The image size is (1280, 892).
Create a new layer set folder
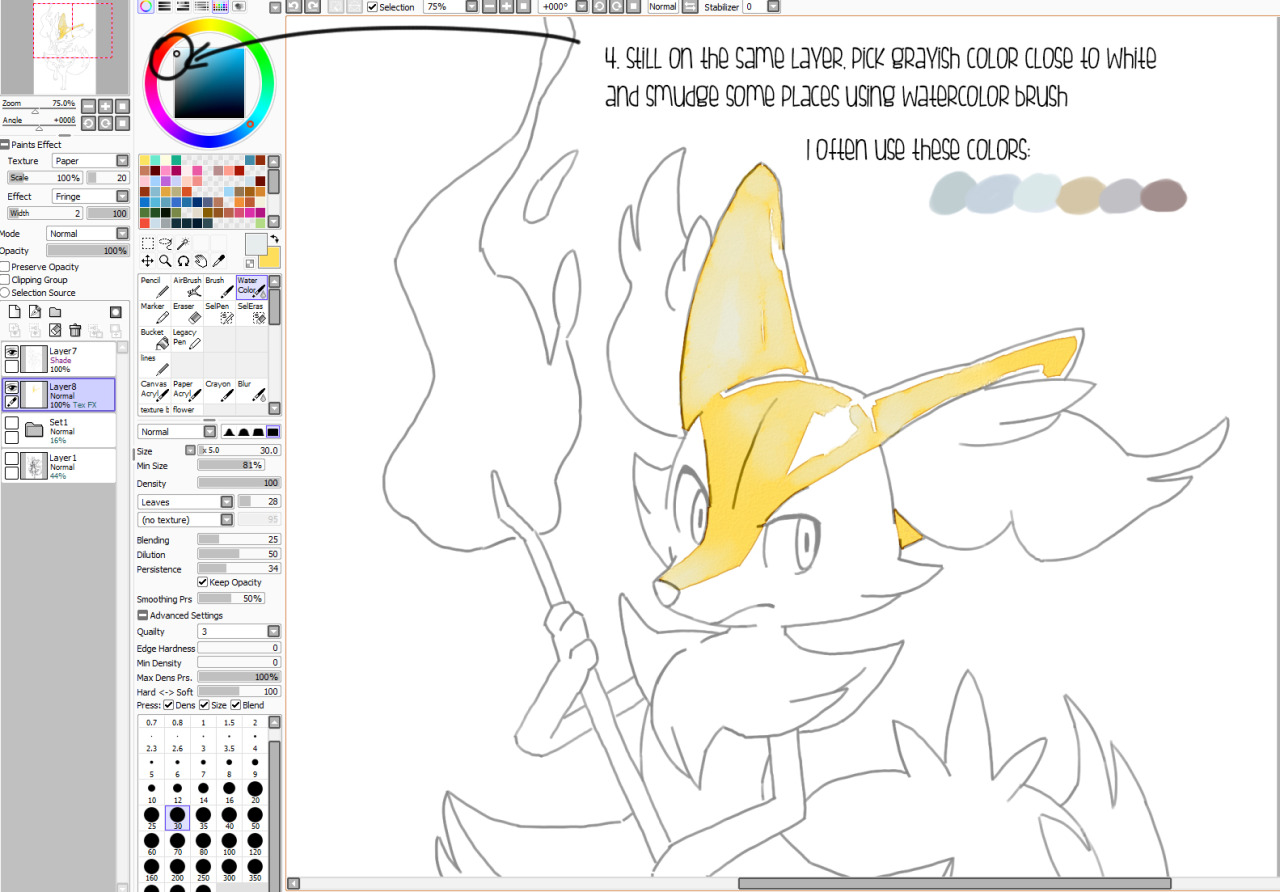pos(55,312)
